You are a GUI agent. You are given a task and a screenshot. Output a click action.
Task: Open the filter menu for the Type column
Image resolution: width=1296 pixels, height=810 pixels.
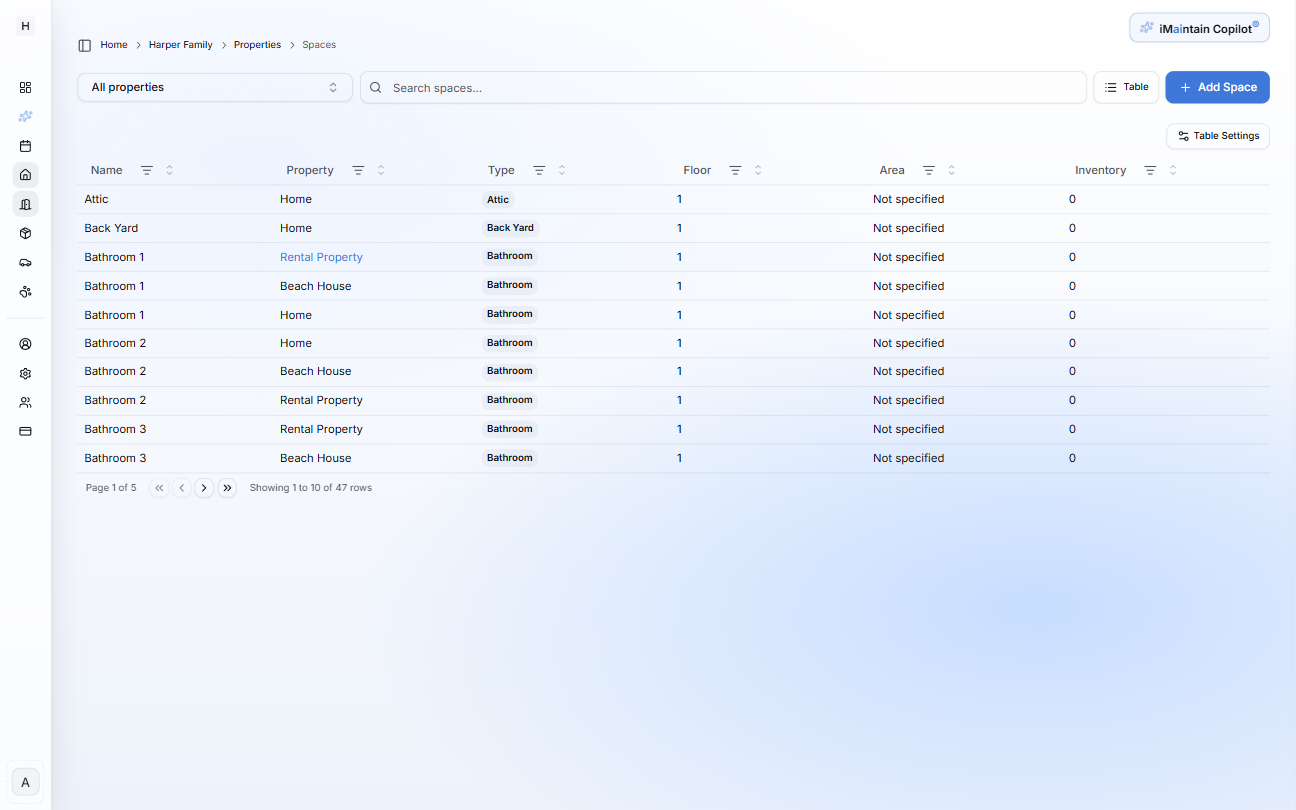[x=539, y=170]
